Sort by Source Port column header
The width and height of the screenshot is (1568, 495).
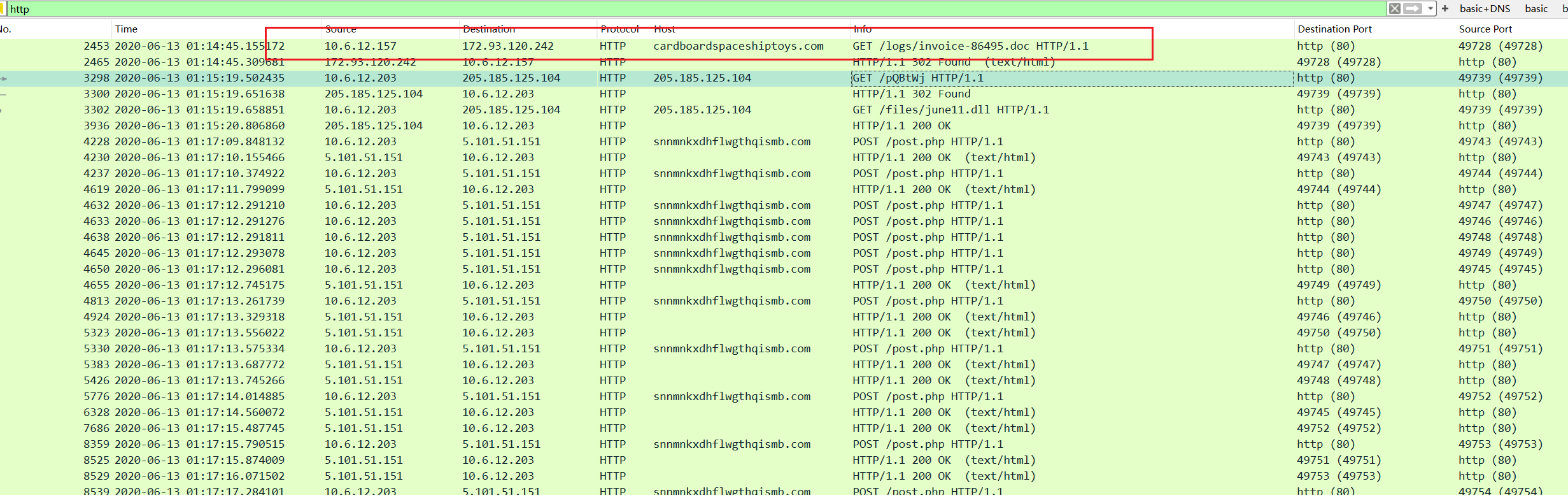[1485, 29]
